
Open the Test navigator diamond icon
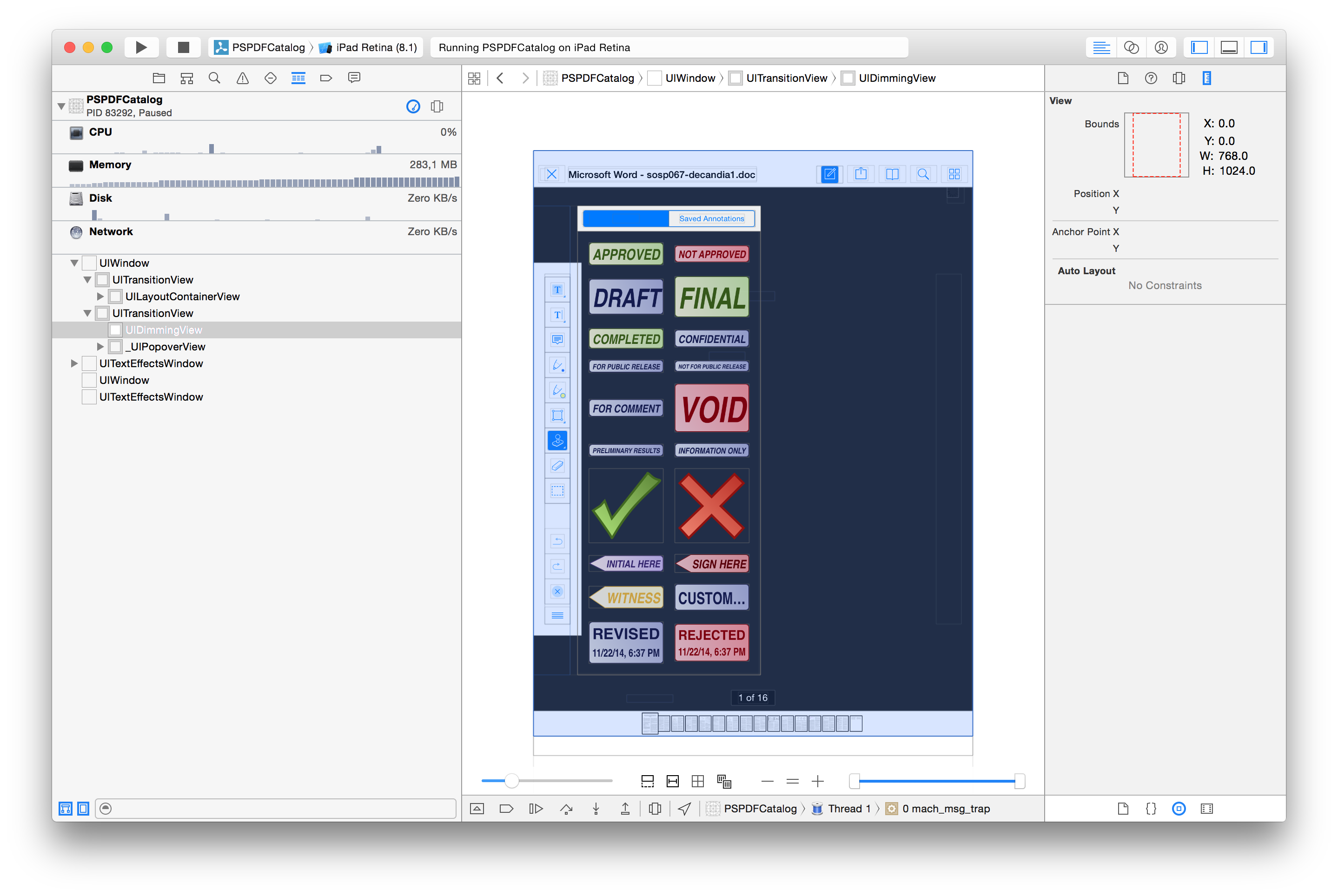[271, 78]
